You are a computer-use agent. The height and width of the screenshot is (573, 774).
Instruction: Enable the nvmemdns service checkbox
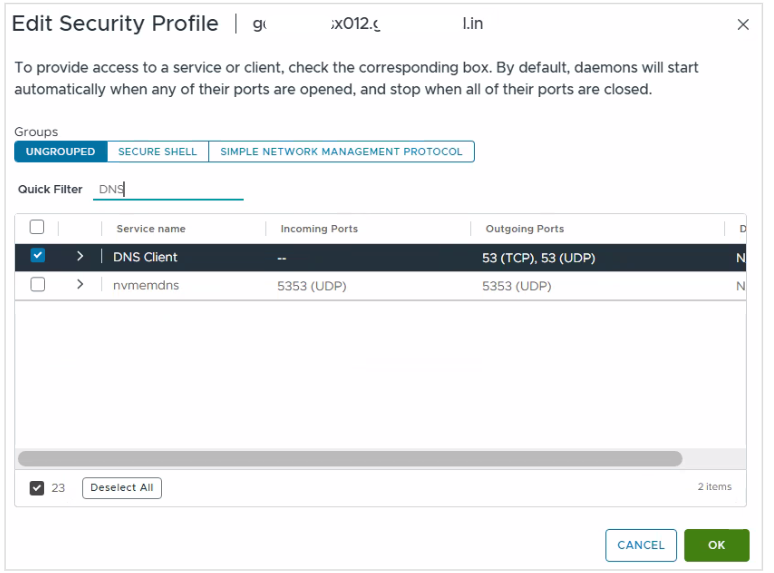click(38, 285)
